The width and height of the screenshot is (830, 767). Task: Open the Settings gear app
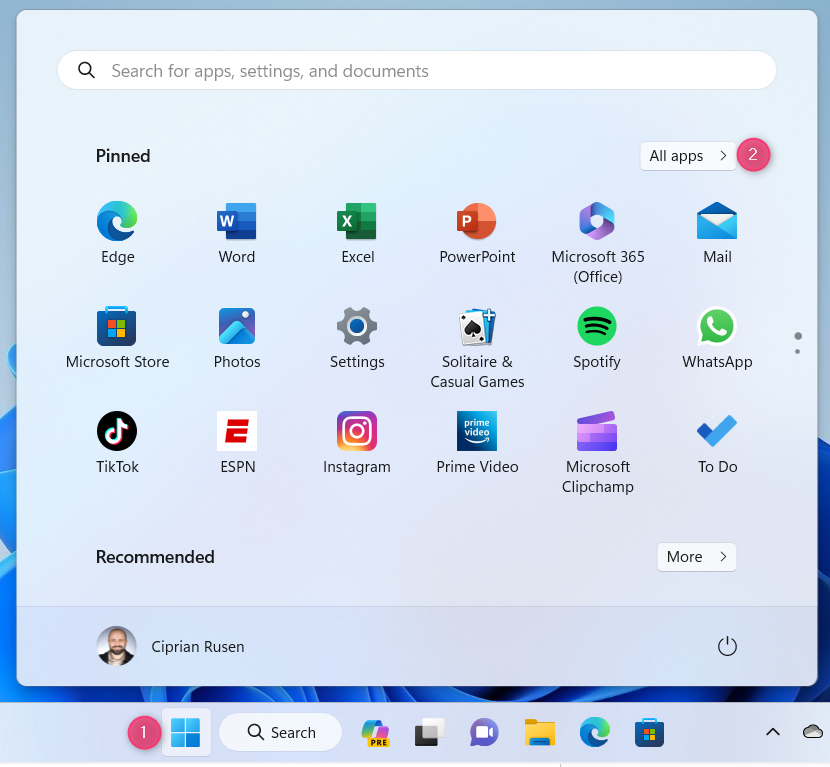click(357, 338)
